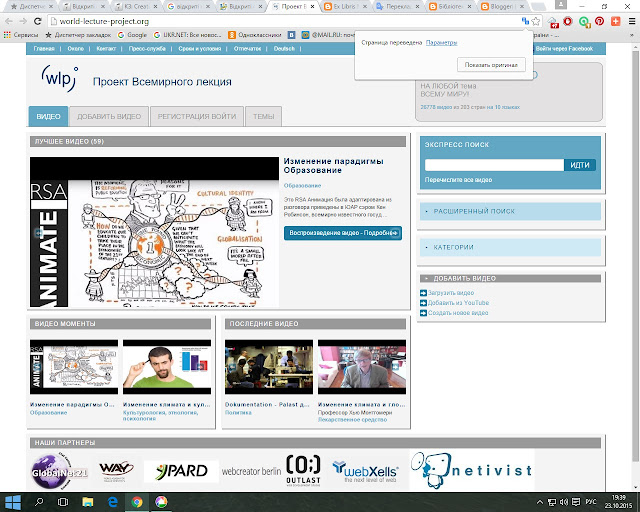This screenshot has width=640, height=512.
Task: Switch the site to Deutsch
Action: (x=284, y=49)
